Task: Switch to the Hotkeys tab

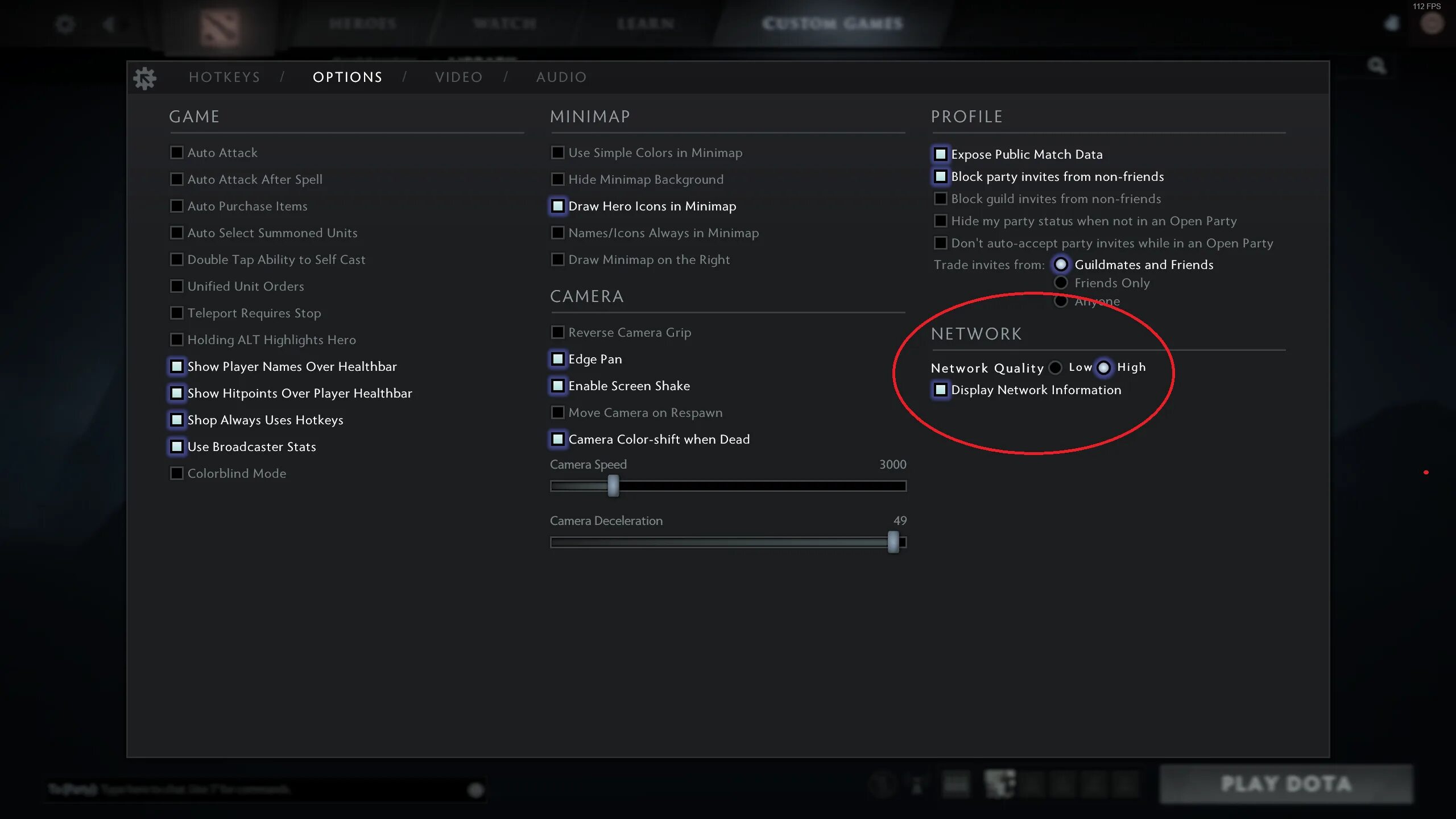Action: (x=224, y=77)
